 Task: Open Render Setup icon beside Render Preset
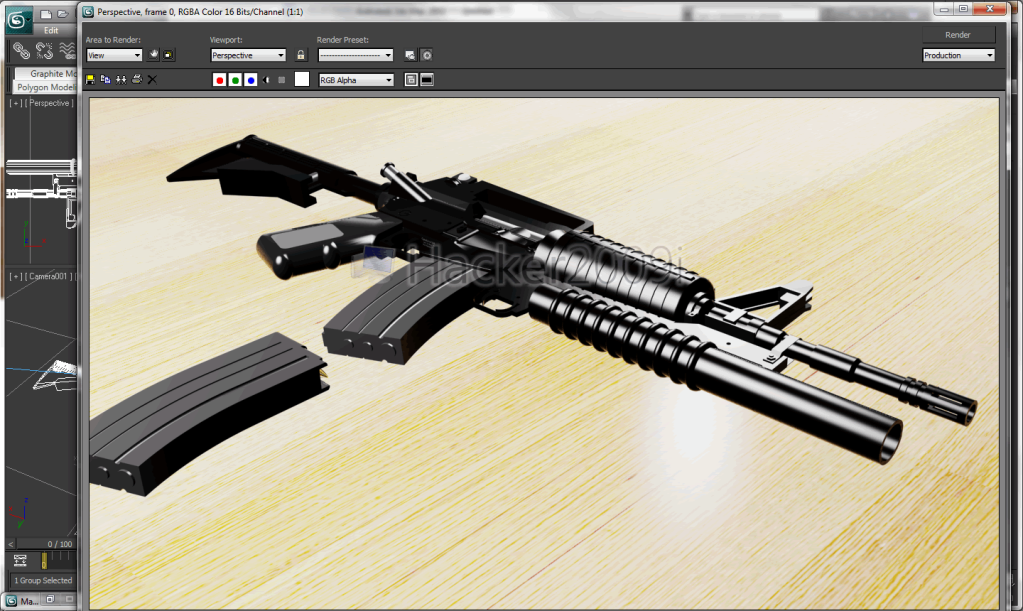(x=410, y=55)
